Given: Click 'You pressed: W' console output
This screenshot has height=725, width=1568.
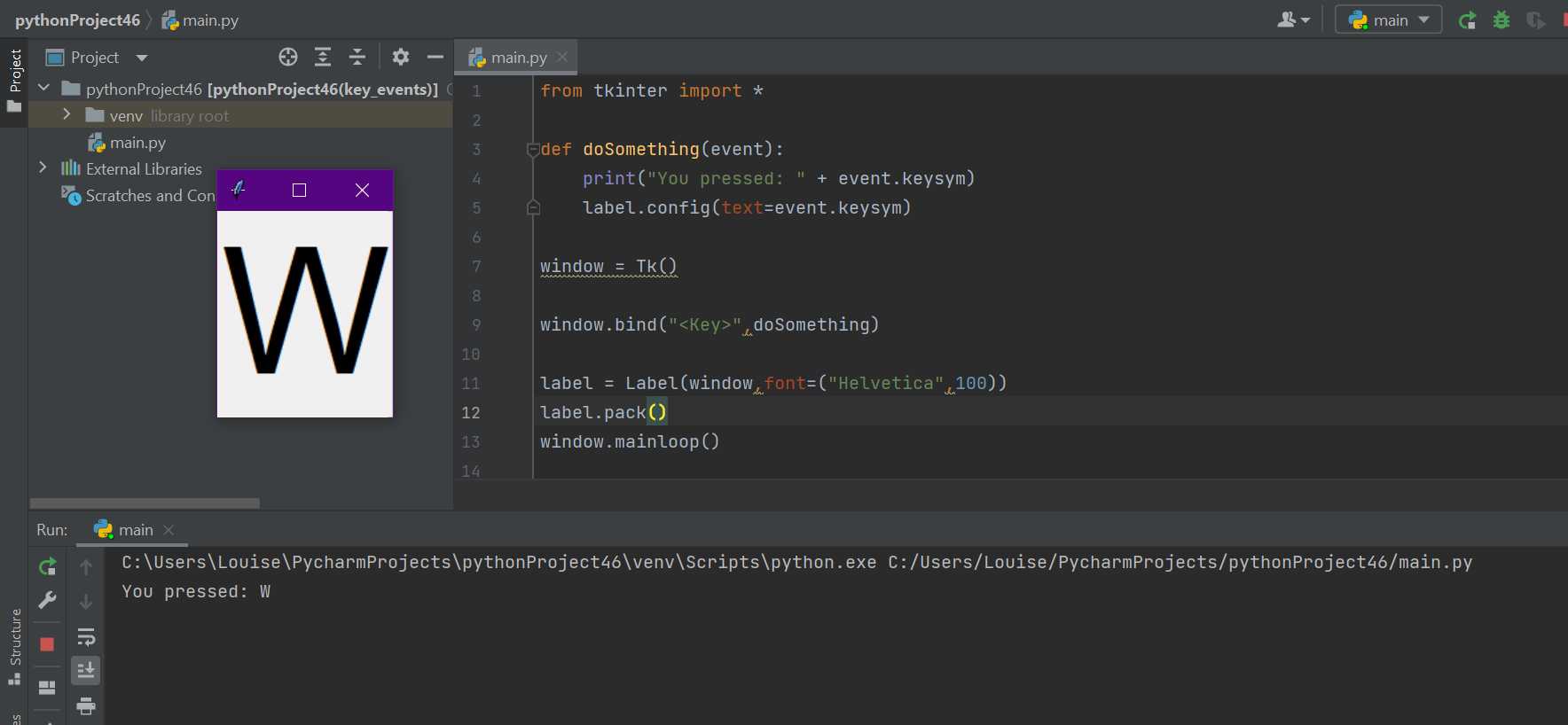Looking at the screenshot, I should tap(196, 591).
